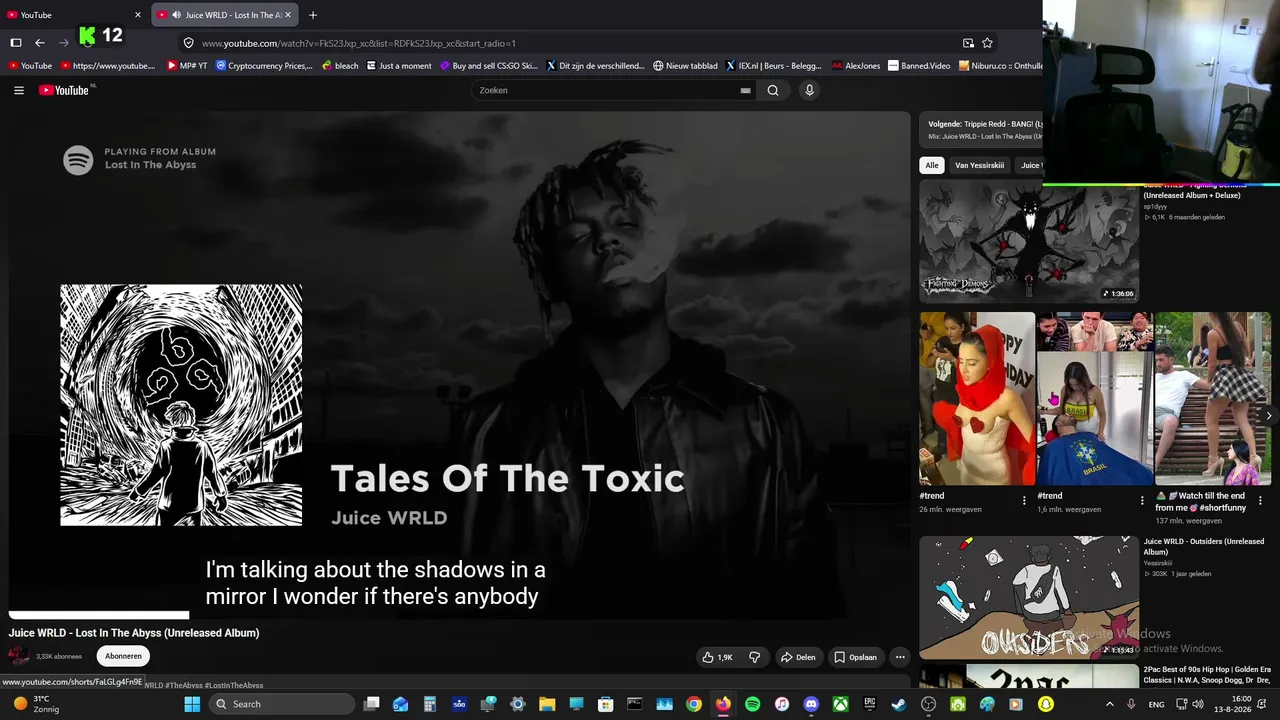This screenshot has height=720, width=1280.
Task: Open Discord from the taskbar
Action: click(x=811, y=704)
